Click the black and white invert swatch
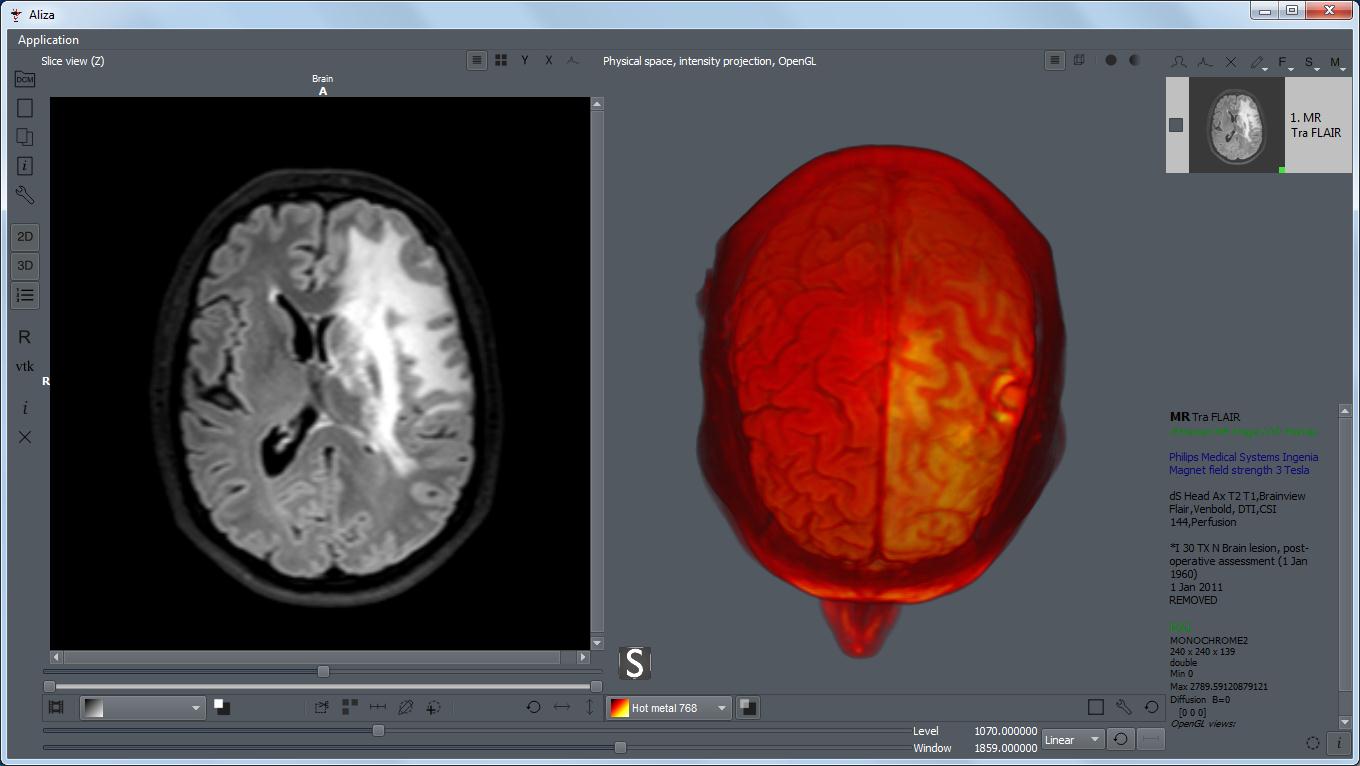 (x=222, y=707)
